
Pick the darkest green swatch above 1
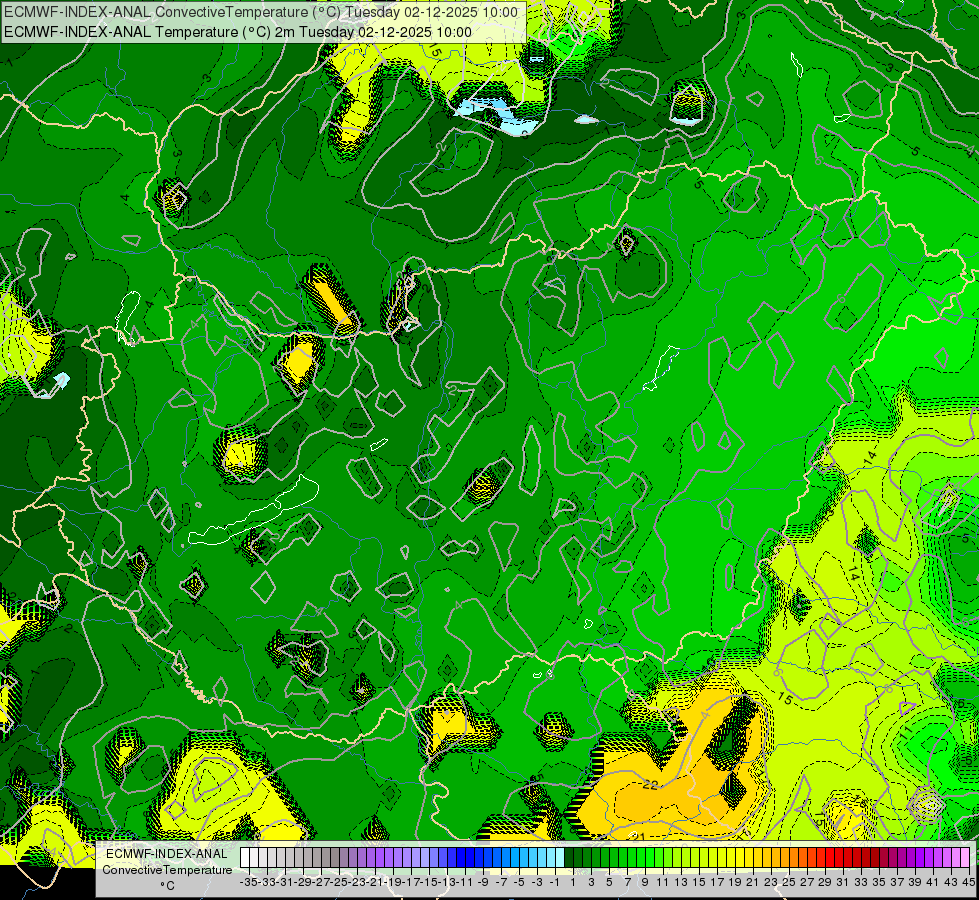(569, 857)
